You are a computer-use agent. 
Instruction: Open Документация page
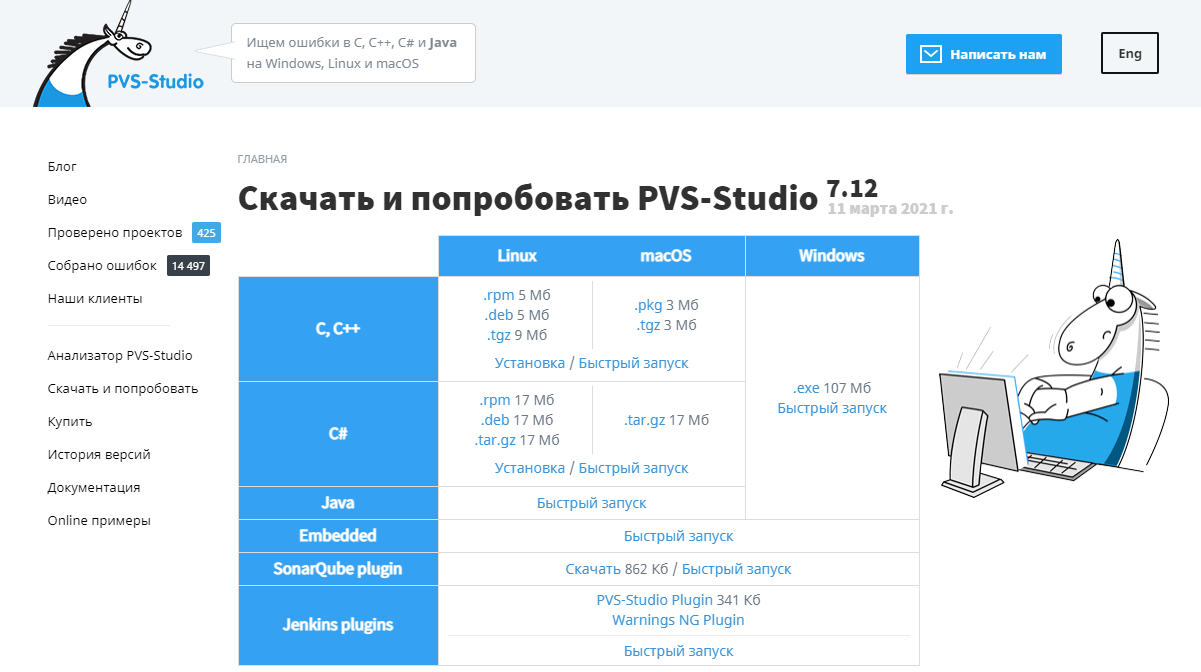pyautogui.click(x=94, y=487)
